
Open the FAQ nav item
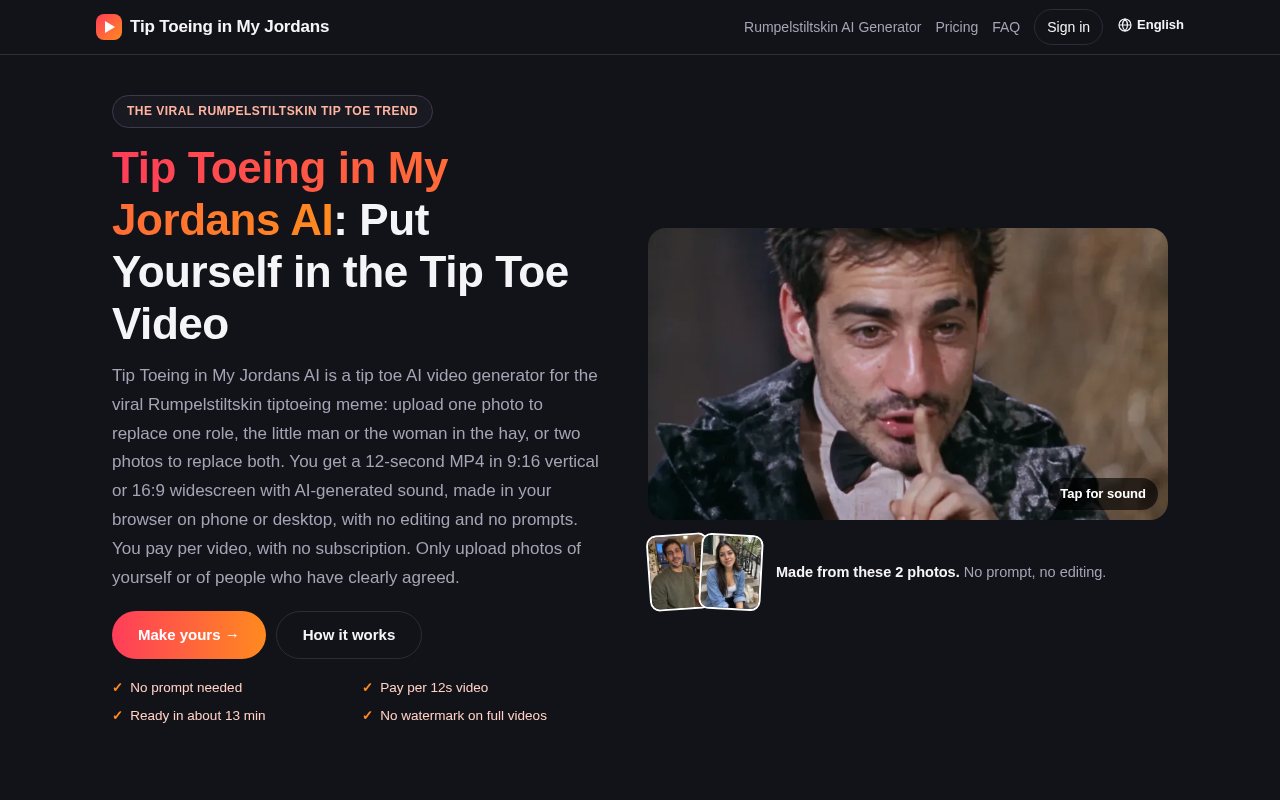tap(1006, 27)
